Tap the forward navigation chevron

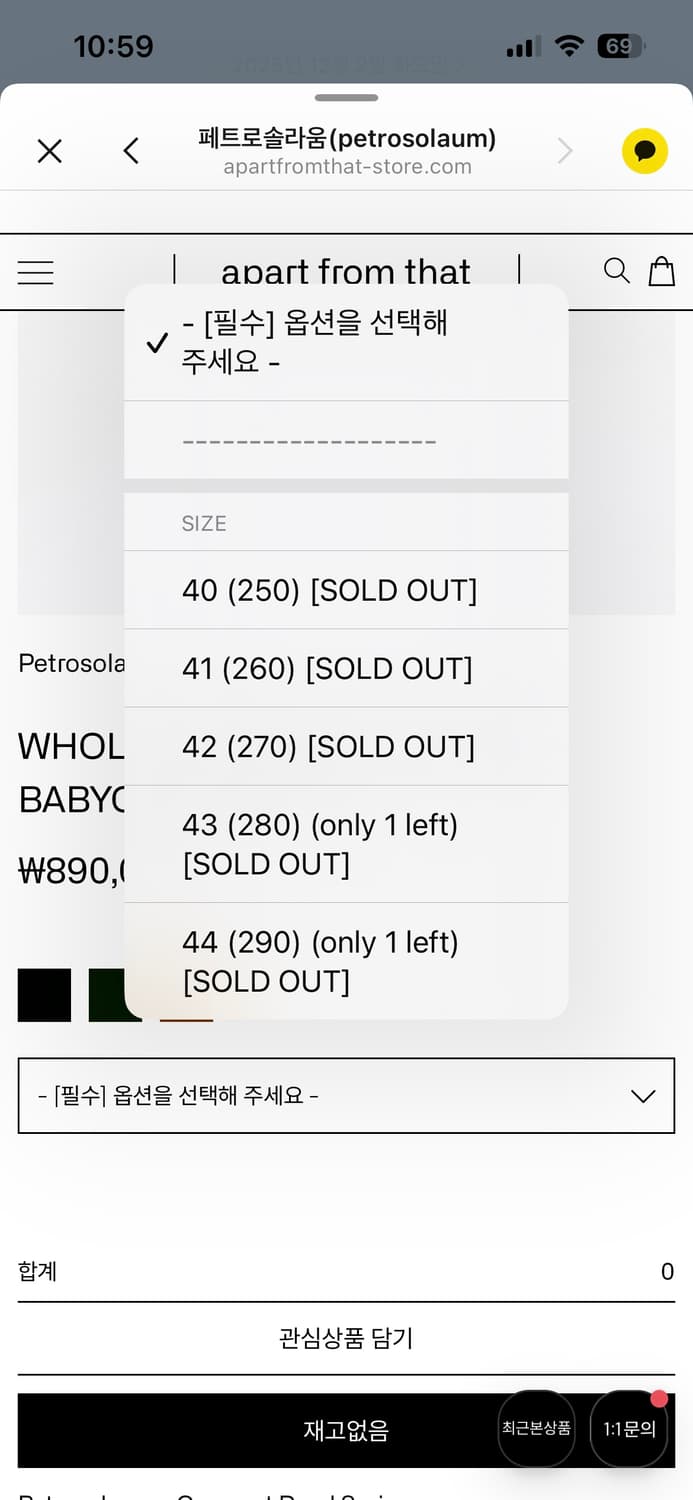565,151
